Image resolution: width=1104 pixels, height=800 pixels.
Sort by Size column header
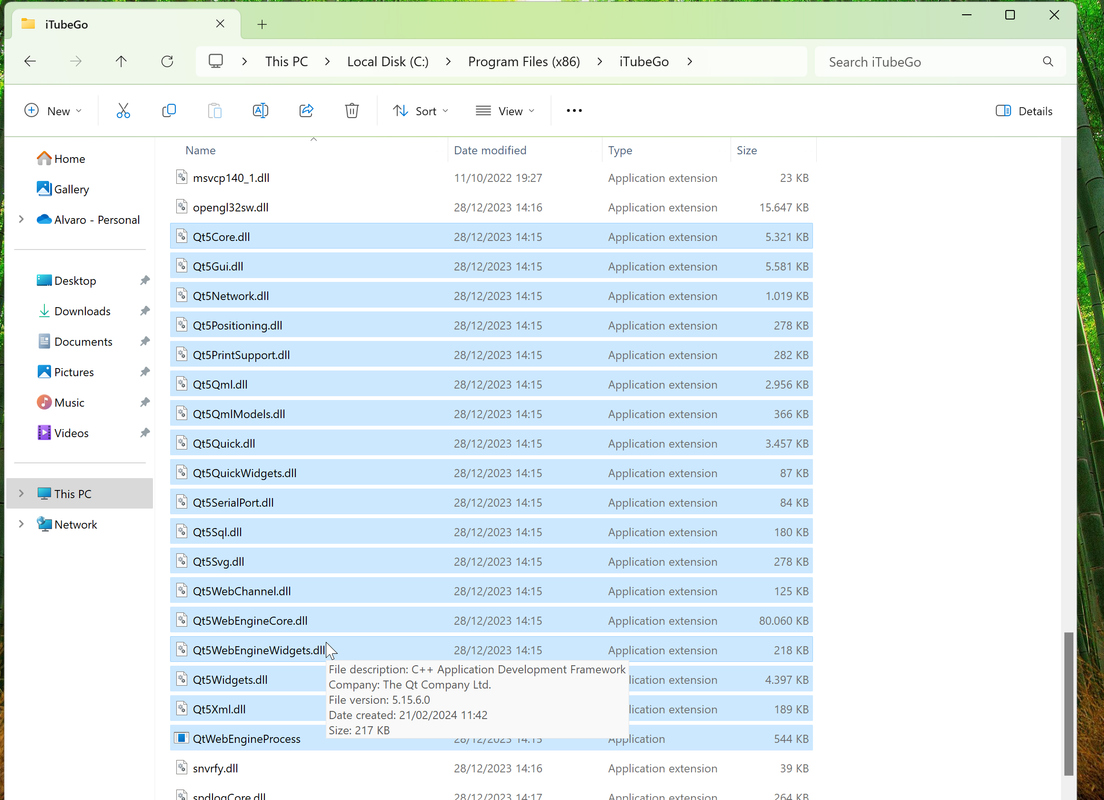coord(773,150)
